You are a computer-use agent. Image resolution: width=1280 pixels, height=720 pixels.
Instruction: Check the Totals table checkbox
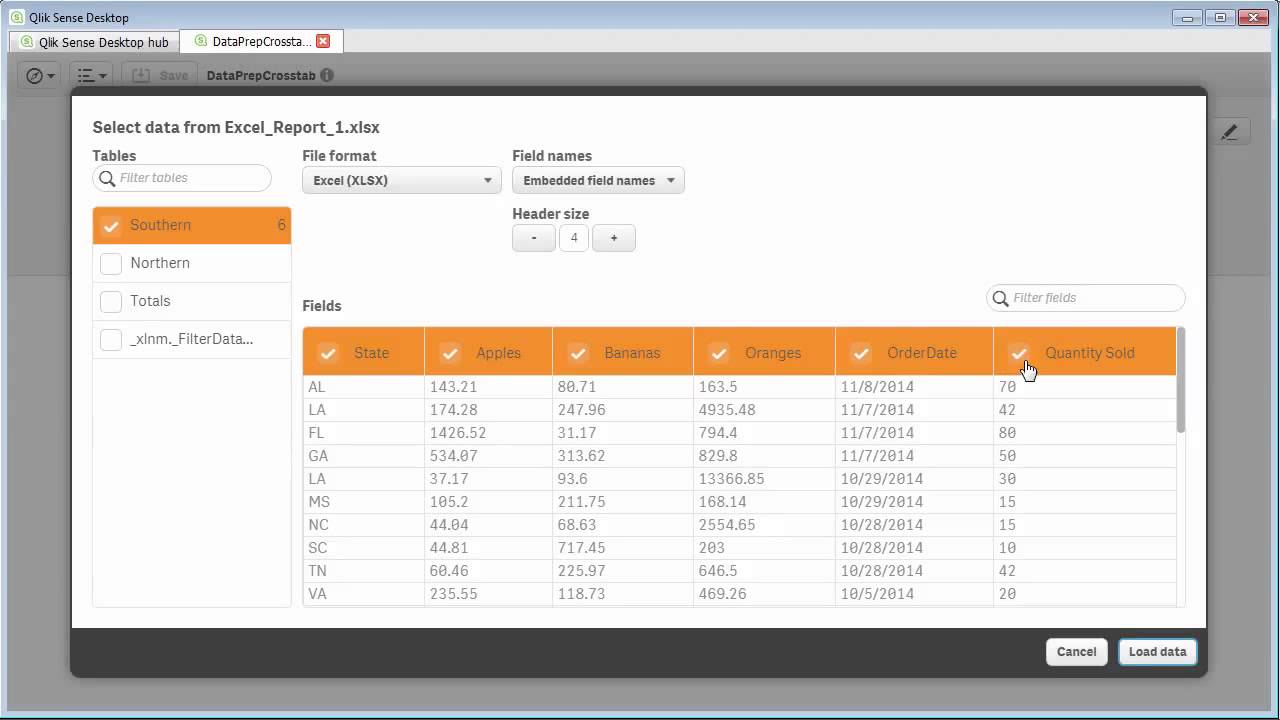click(111, 301)
